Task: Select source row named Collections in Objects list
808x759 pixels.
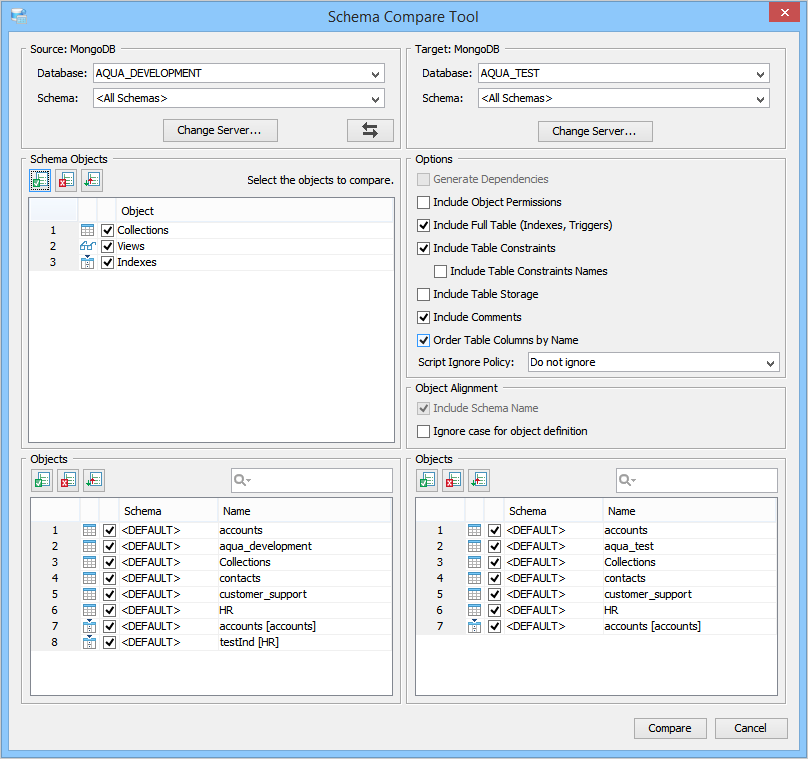Action: pyautogui.click(x=211, y=562)
